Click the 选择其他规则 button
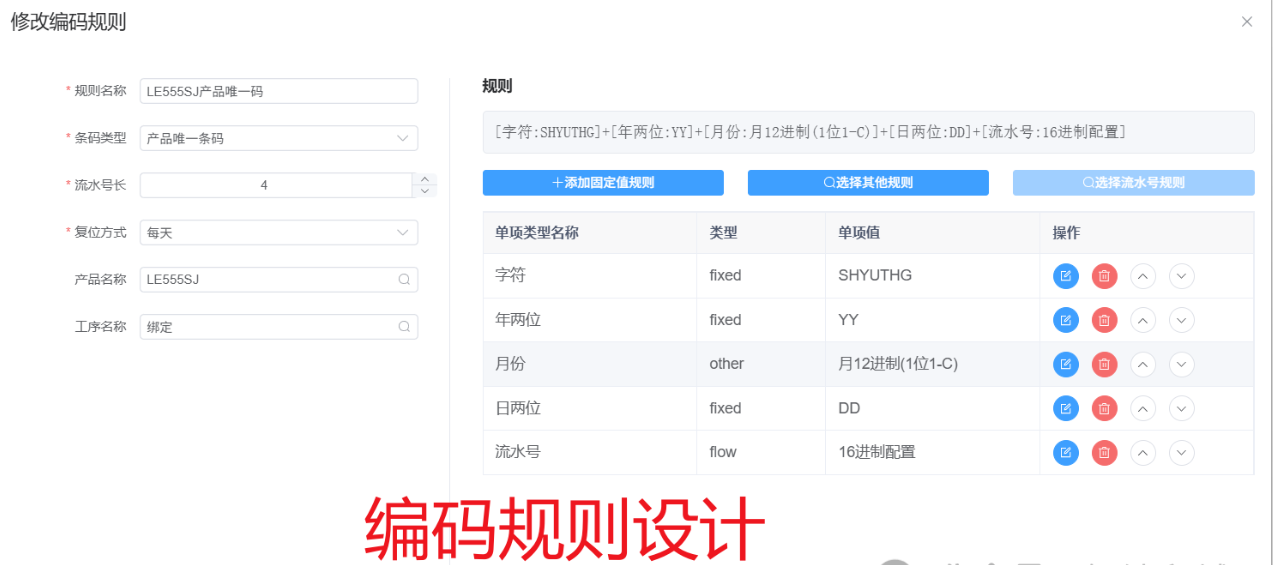 [868, 183]
